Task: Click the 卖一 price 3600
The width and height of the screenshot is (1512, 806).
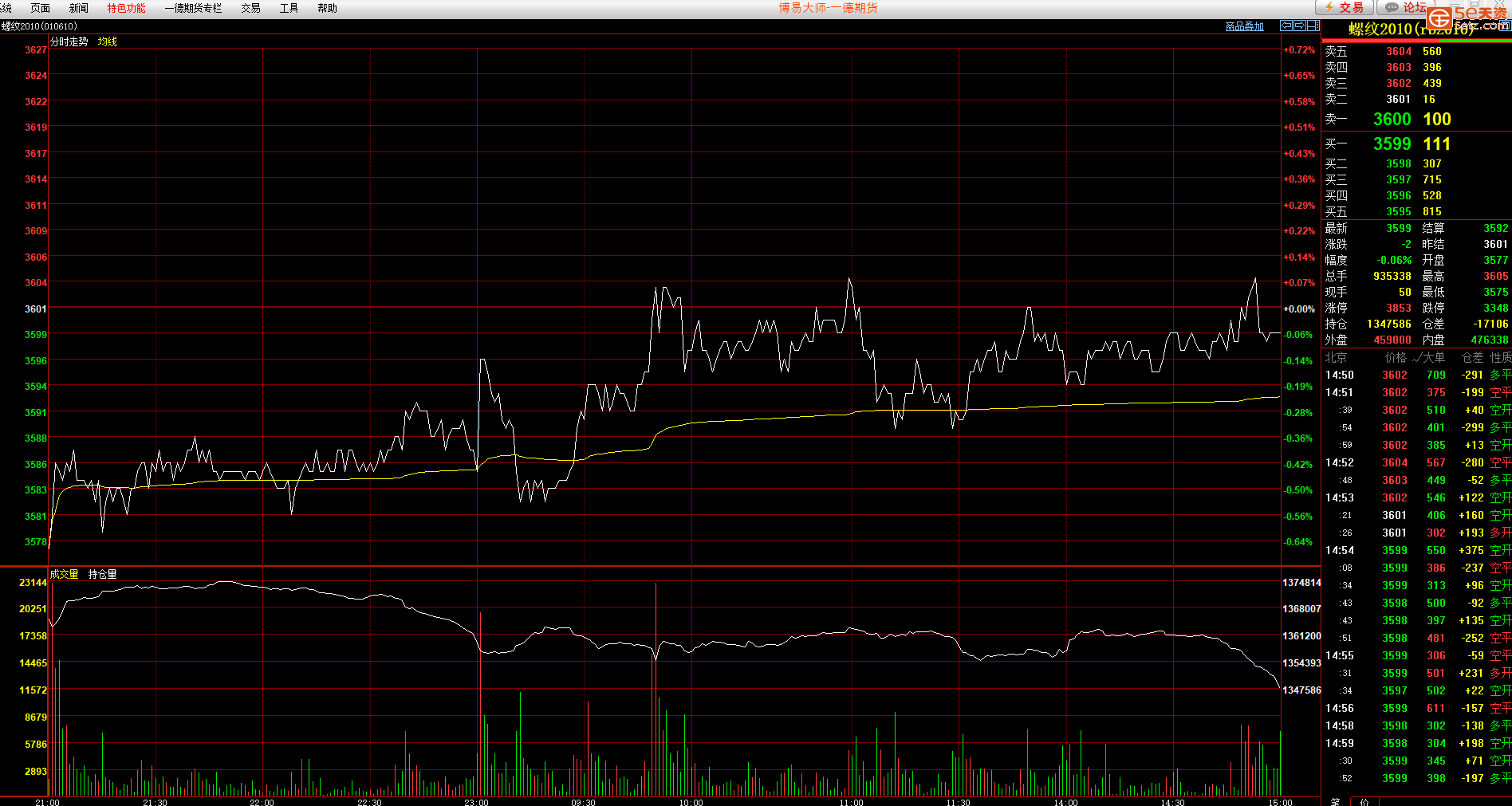Action: point(1392,119)
